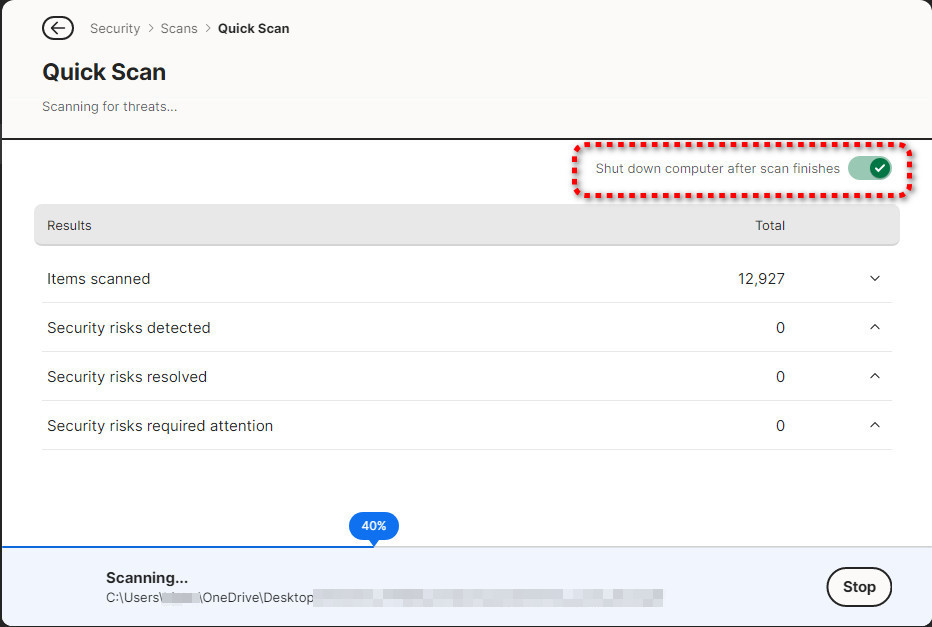Click the Total column header
932x627 pixels.
[x=769, y=226]
